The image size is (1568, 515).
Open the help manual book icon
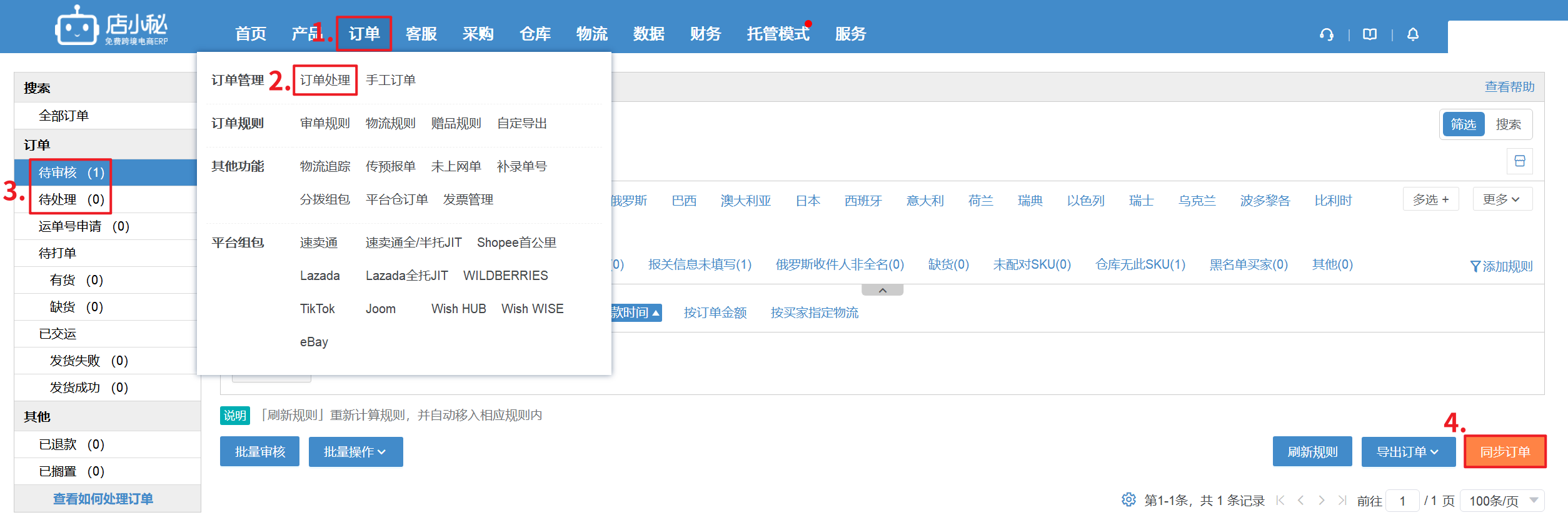tap(1370, 34)
